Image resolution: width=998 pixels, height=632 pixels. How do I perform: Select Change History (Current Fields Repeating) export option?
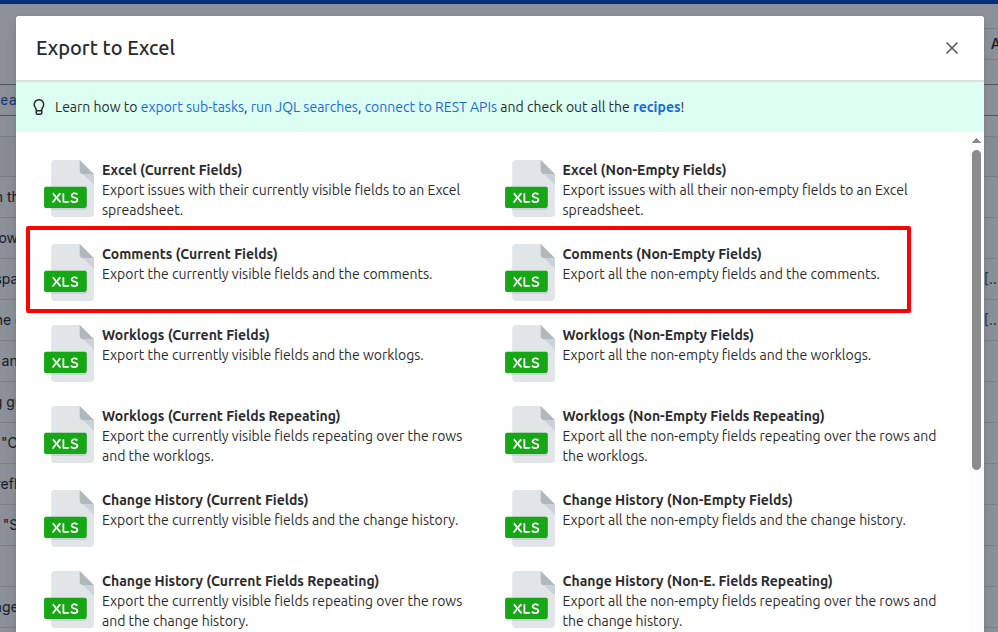pyautogui.click(x=280, y=599)
